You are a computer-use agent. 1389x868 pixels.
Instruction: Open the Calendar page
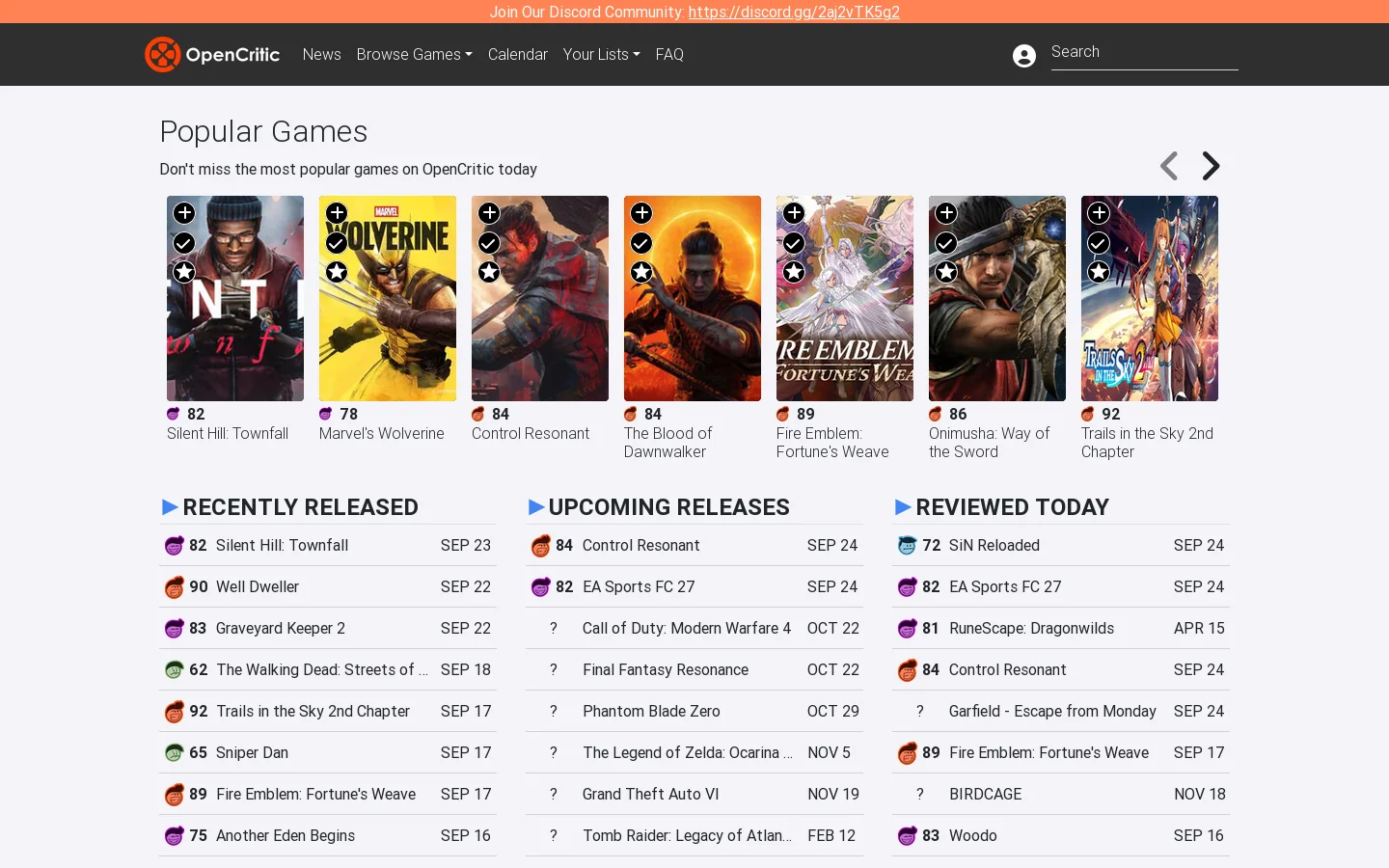[x=518, y=55]
